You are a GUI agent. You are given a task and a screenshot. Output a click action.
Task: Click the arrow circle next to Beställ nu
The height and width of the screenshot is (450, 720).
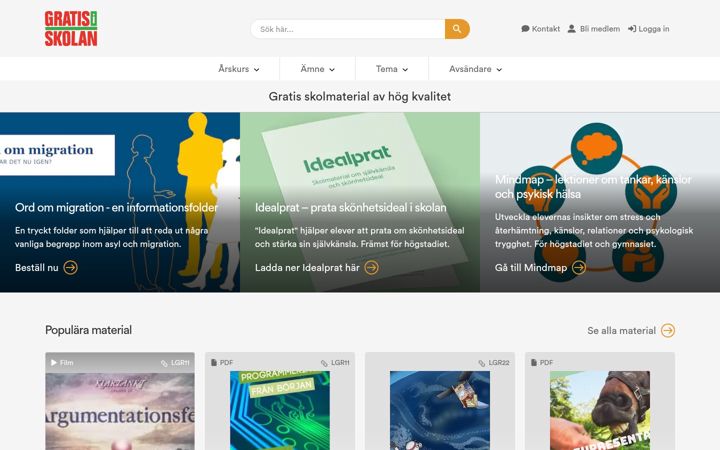[x=70, y=267]
